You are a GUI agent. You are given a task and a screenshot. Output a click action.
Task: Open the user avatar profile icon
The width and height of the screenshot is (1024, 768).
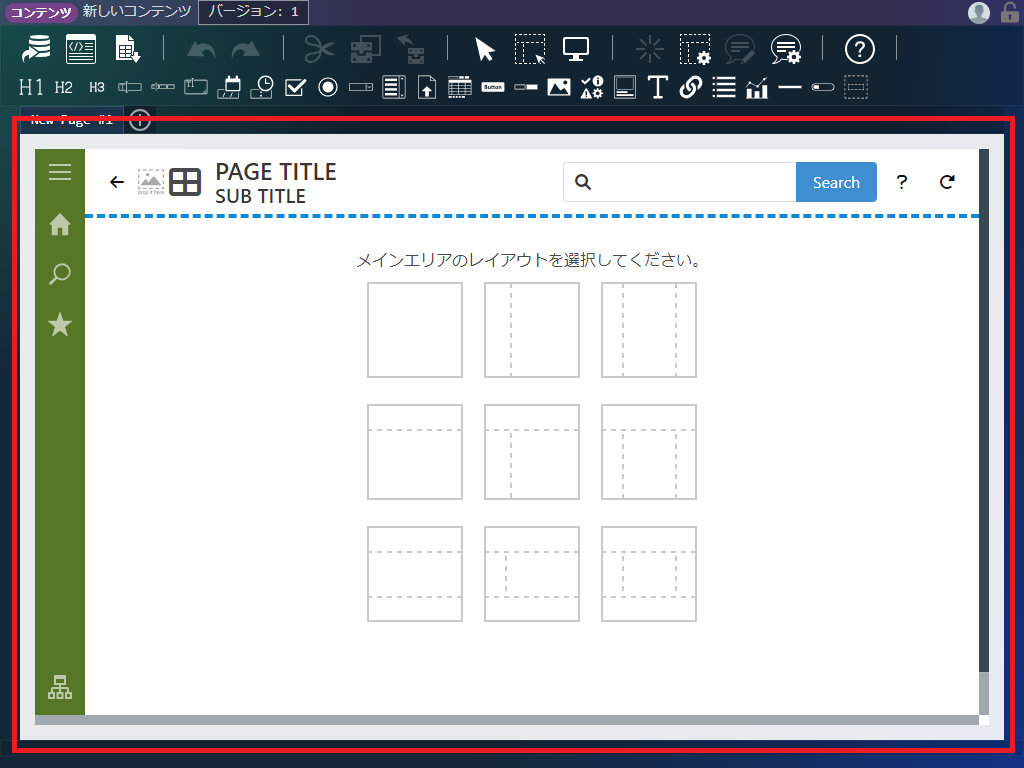tap(978, 12)
